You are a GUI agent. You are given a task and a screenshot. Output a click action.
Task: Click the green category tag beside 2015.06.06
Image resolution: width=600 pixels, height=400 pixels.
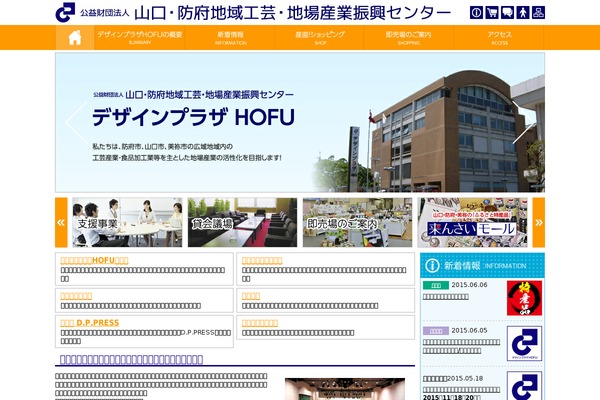[435, 285]
